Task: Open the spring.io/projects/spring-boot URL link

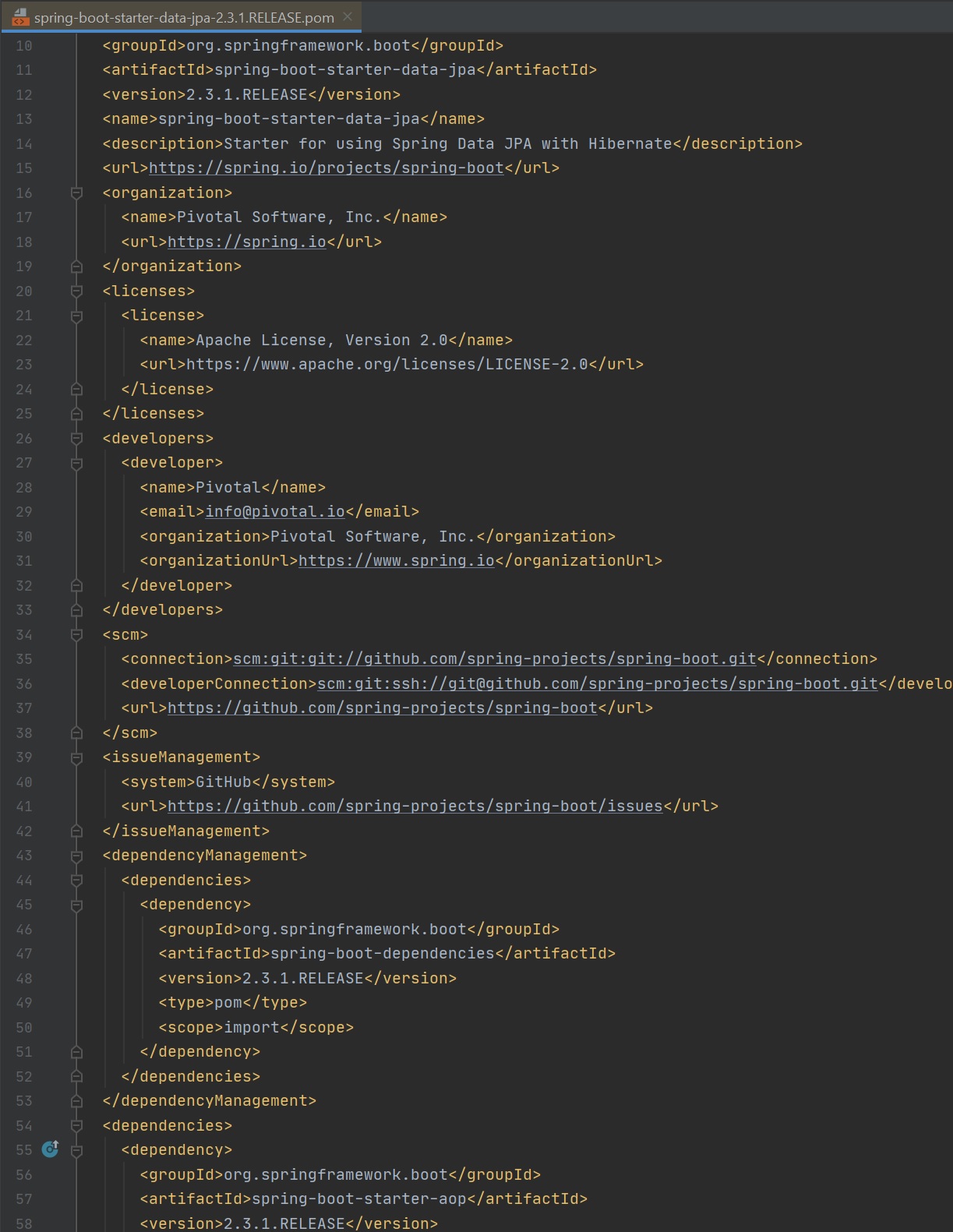Action: click(326, 168)
